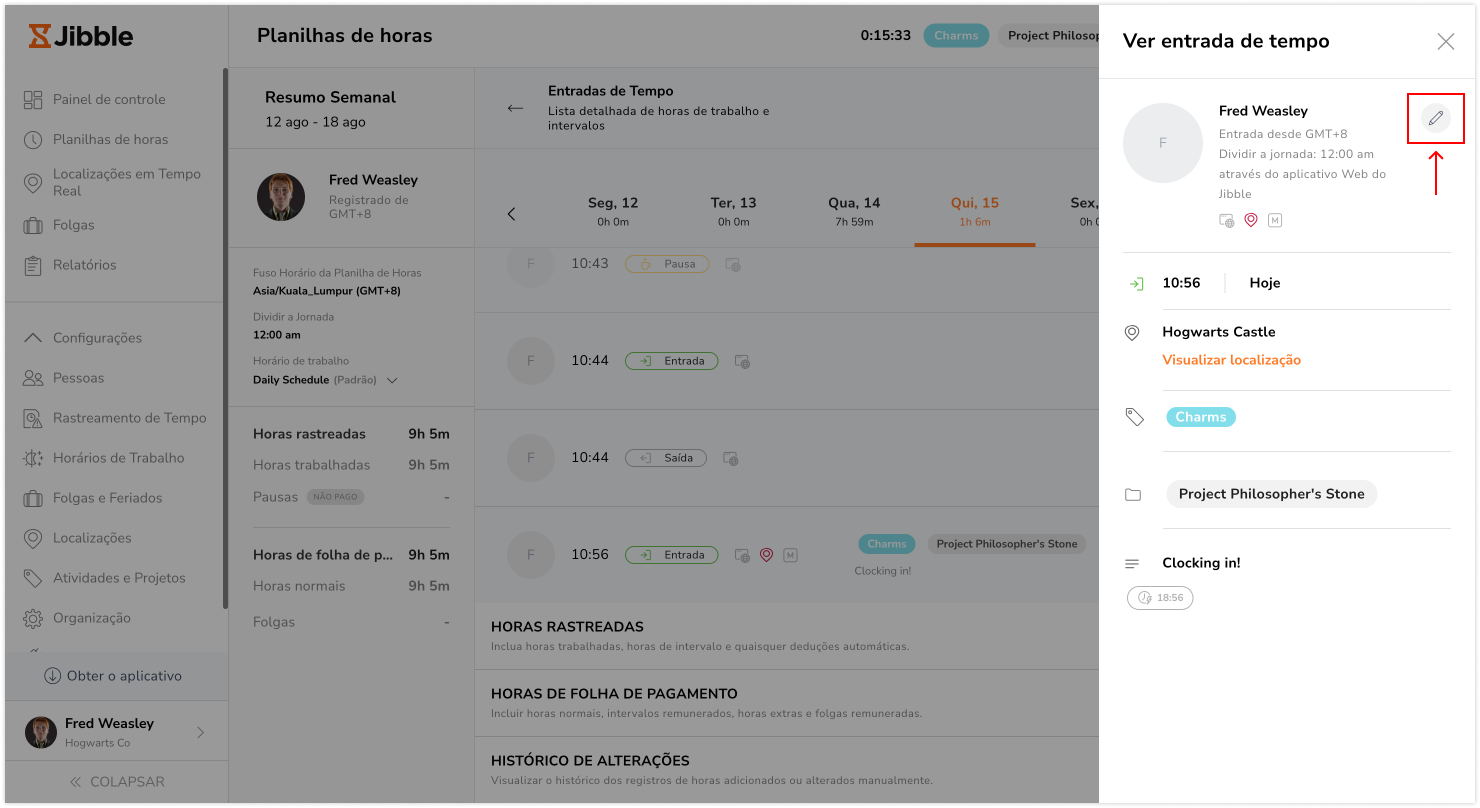The image size is (1480, 808).
Task: Expand the Daily Schedule dropdown
Action: pos(392,380)
